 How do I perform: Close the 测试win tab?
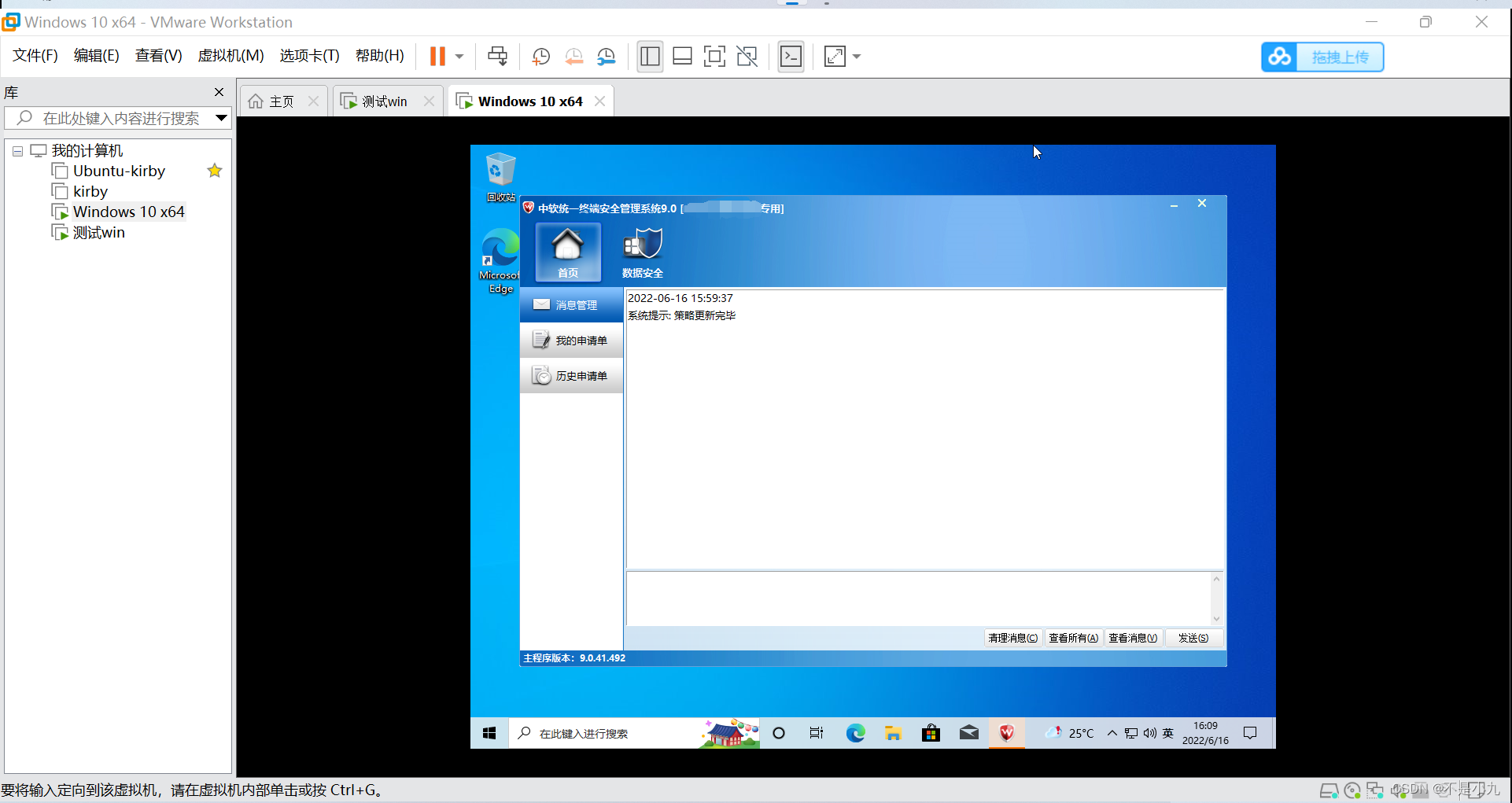429,101
